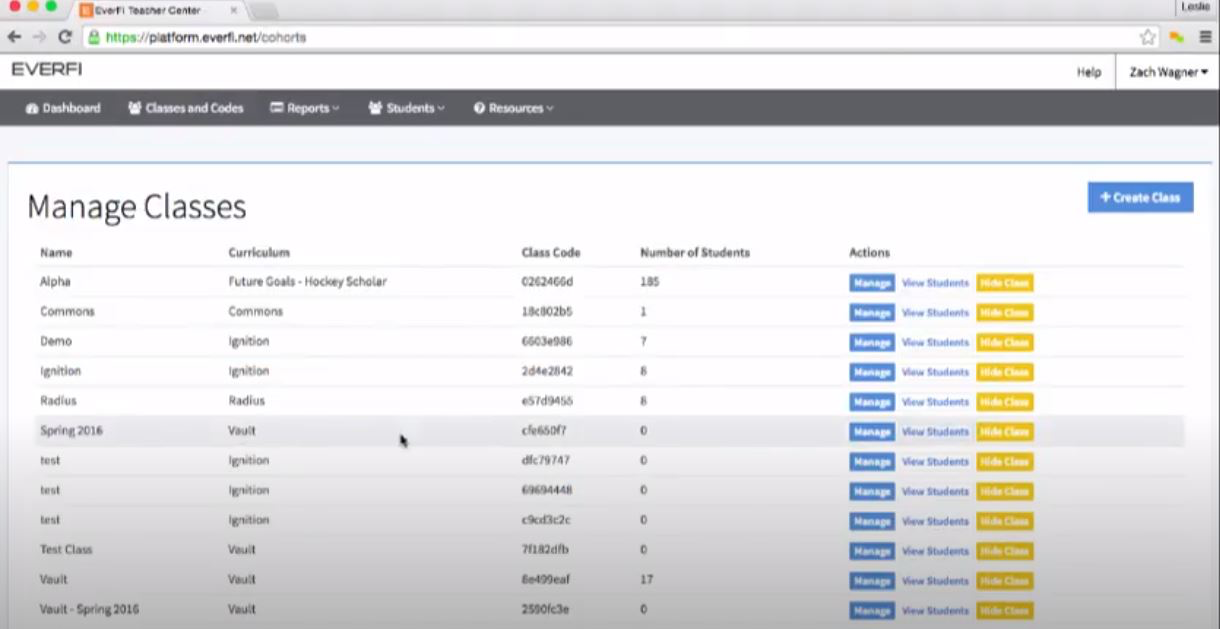Viewport: 1220px width, 629px height.
Task: Manage the Spring 2016 class
Action: tap(872, 432)
